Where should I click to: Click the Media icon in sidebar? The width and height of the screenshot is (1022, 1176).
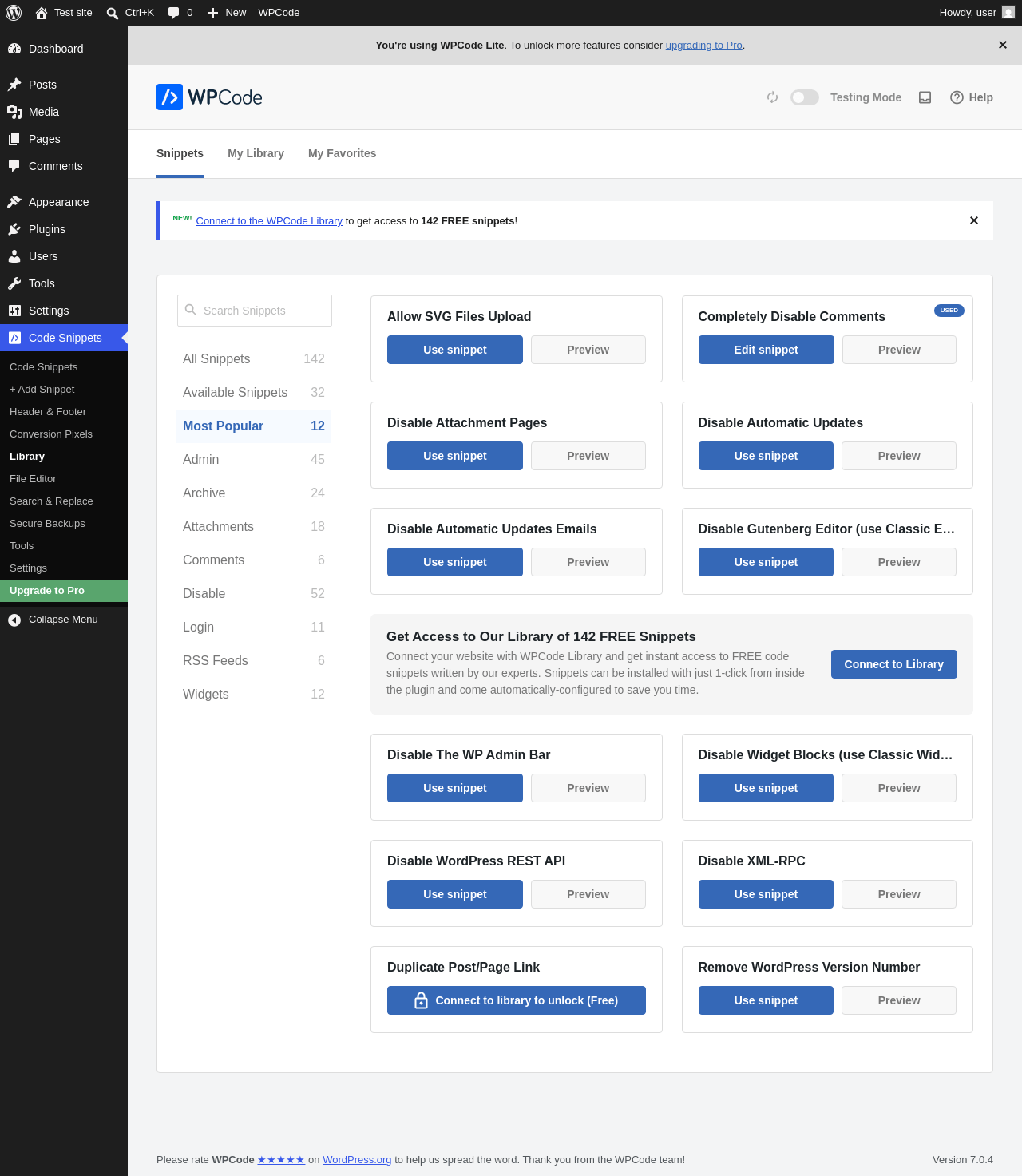[14, 112]
